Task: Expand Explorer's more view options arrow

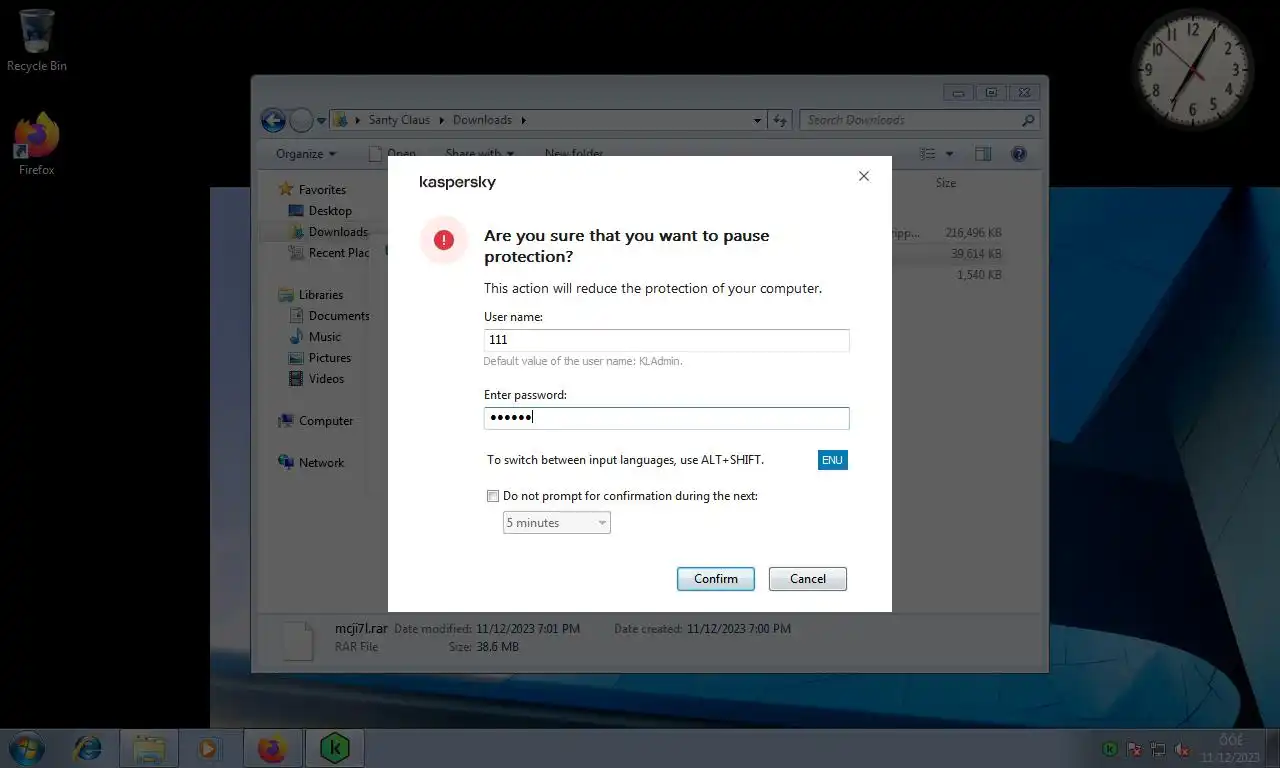Action: click(950, 154)
